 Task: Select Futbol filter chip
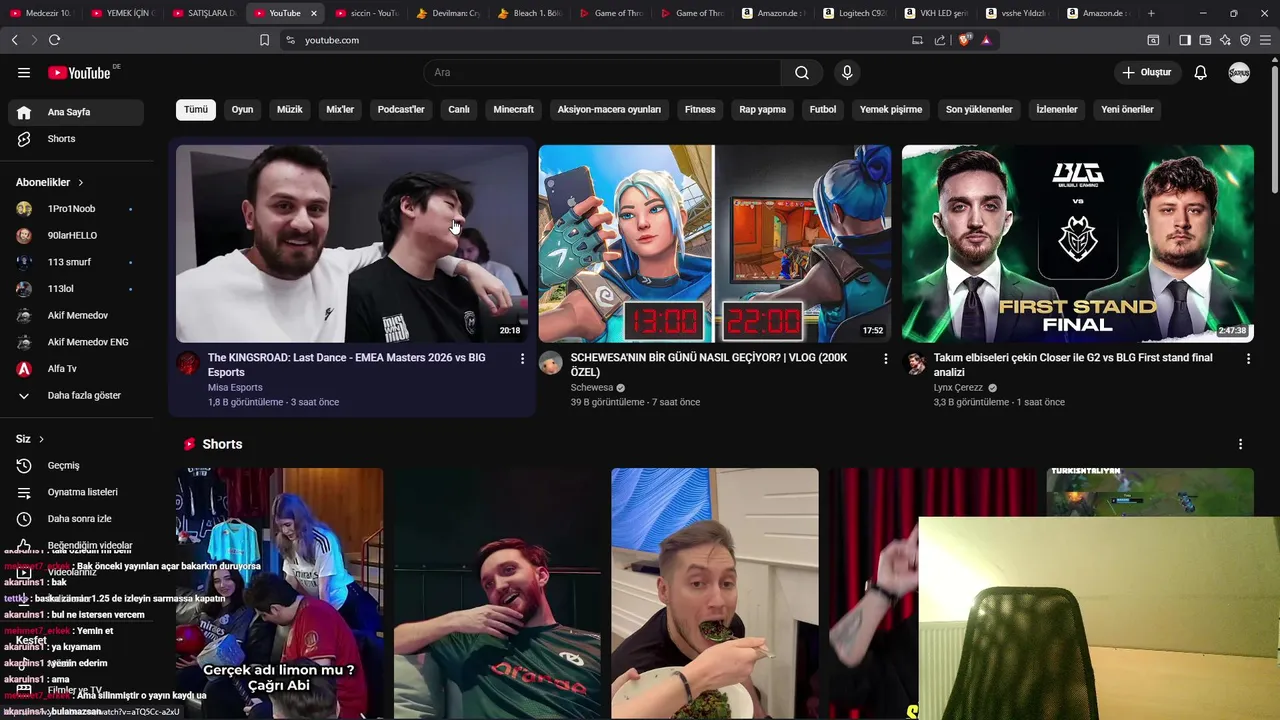point(823,110)
